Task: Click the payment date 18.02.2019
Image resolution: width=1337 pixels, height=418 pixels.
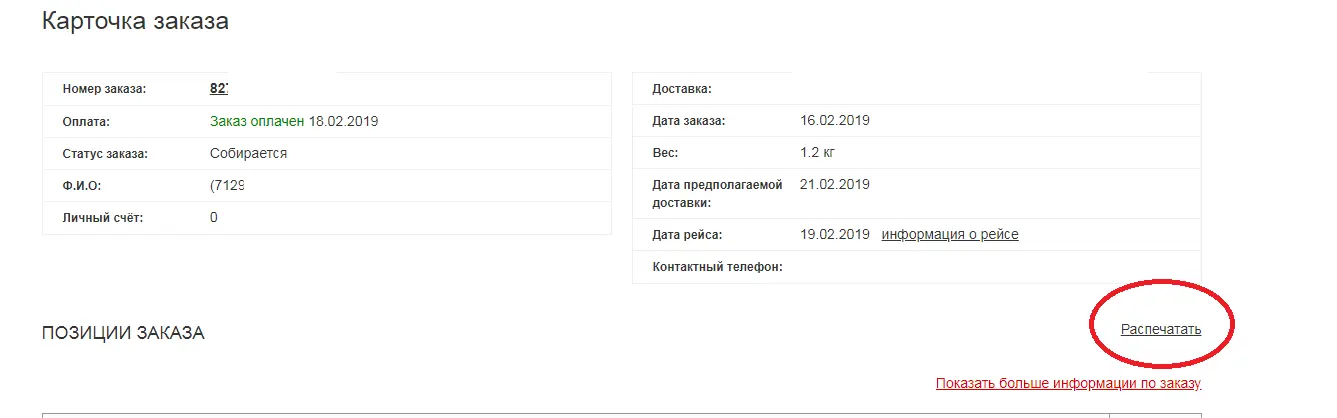Action: coord(344,121)
